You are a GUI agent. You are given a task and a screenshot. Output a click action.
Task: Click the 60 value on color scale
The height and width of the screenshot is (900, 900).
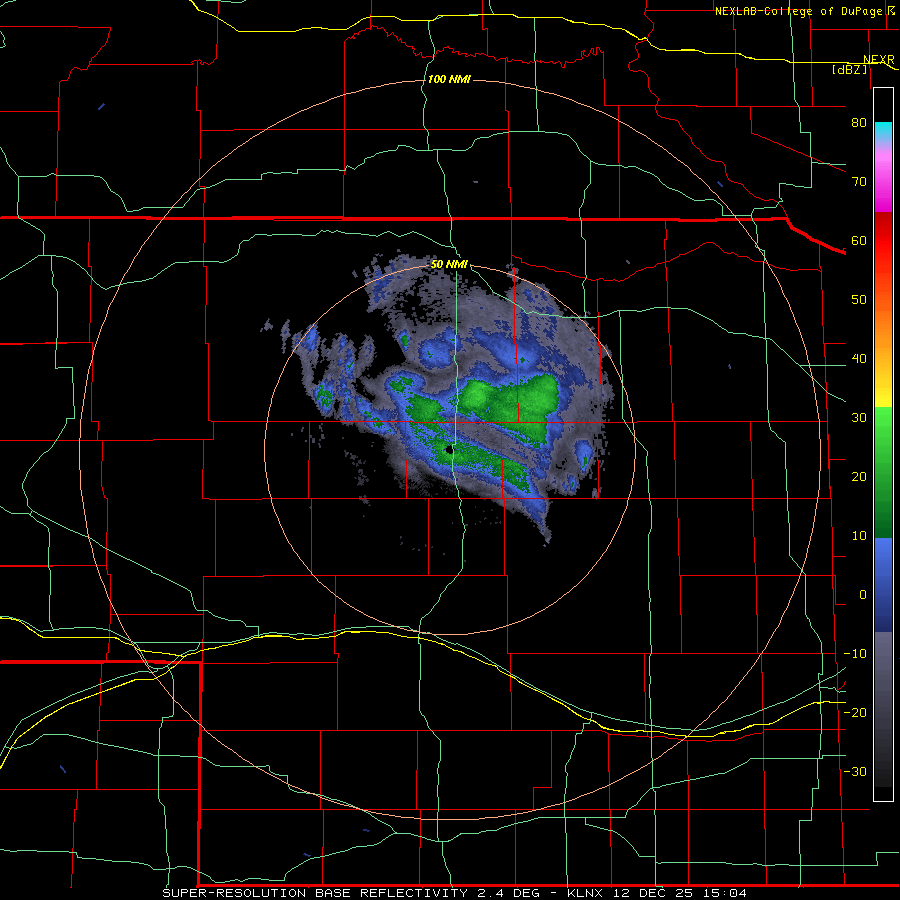click(x=859, y=240)
